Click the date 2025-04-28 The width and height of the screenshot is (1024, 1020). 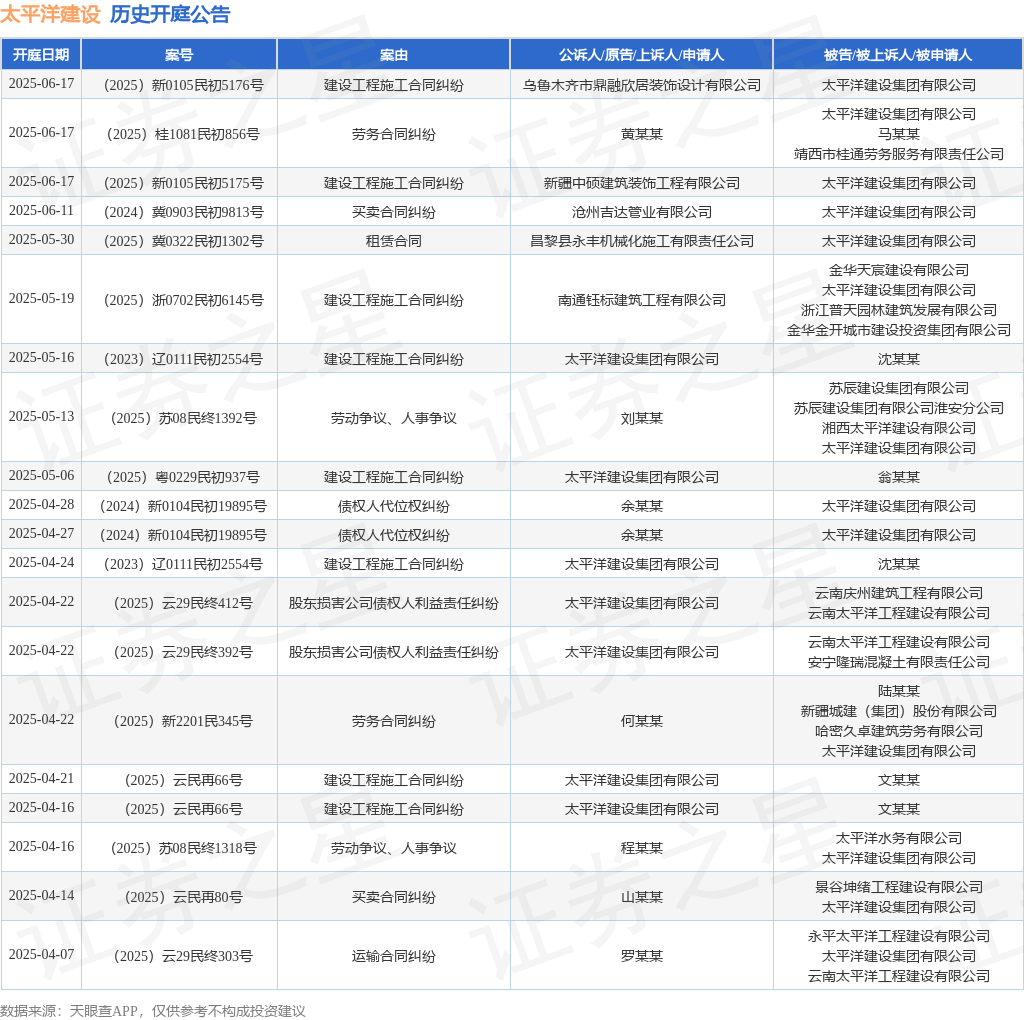click(x=41, y=504)
